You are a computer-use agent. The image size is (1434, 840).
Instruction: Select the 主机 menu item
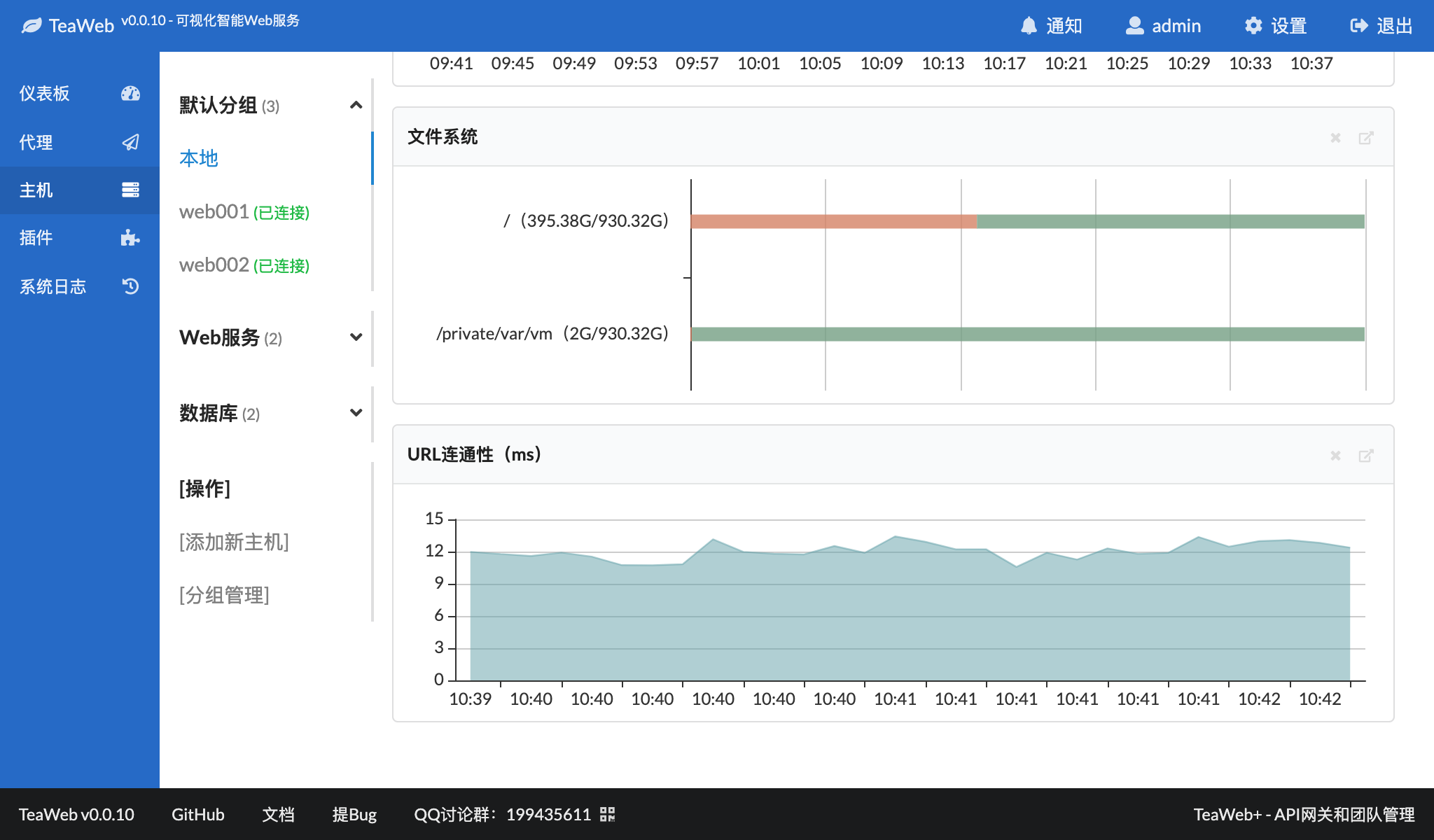click(80, 190)
